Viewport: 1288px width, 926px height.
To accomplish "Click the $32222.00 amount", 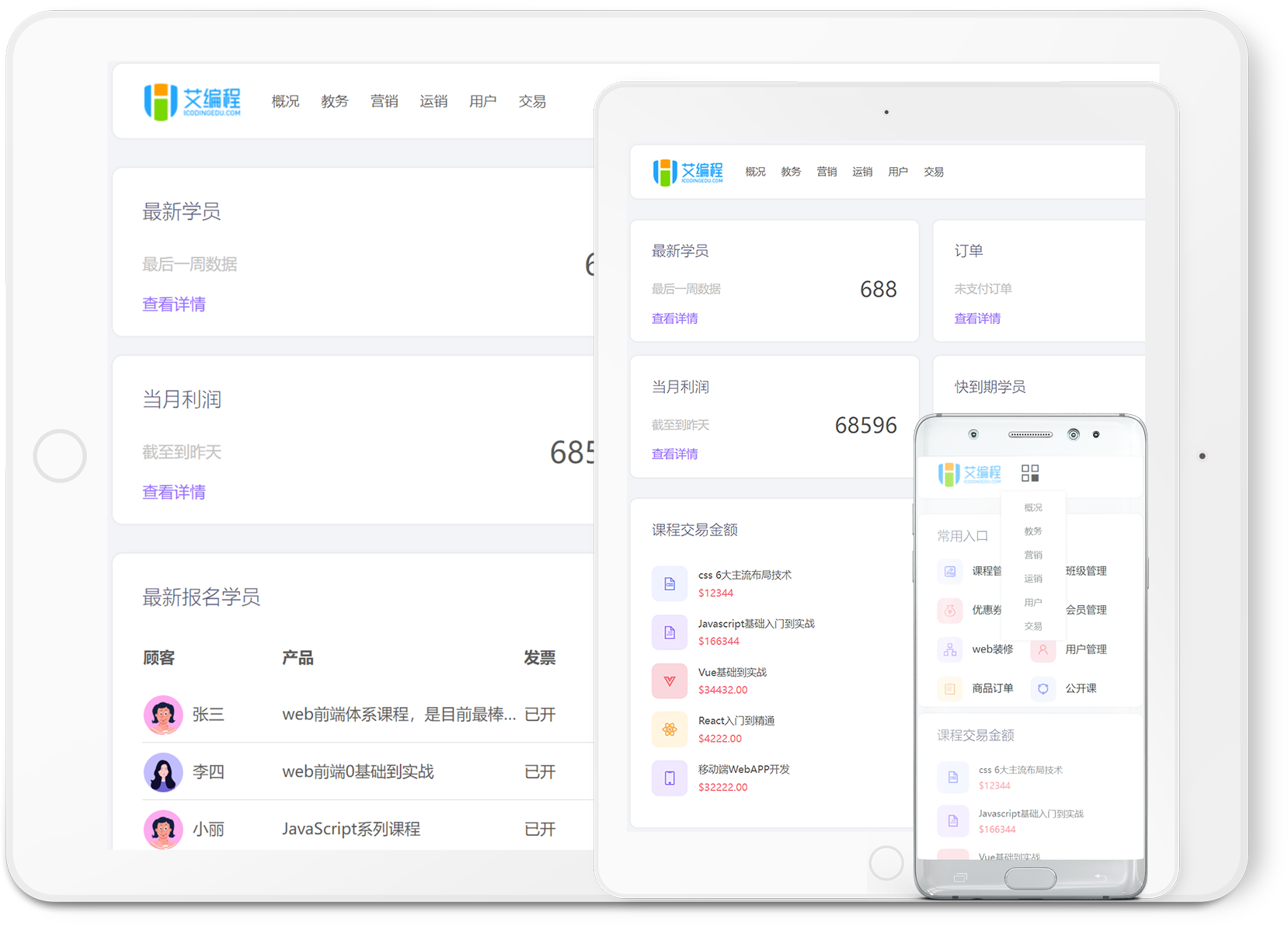I will click(722, 787).
